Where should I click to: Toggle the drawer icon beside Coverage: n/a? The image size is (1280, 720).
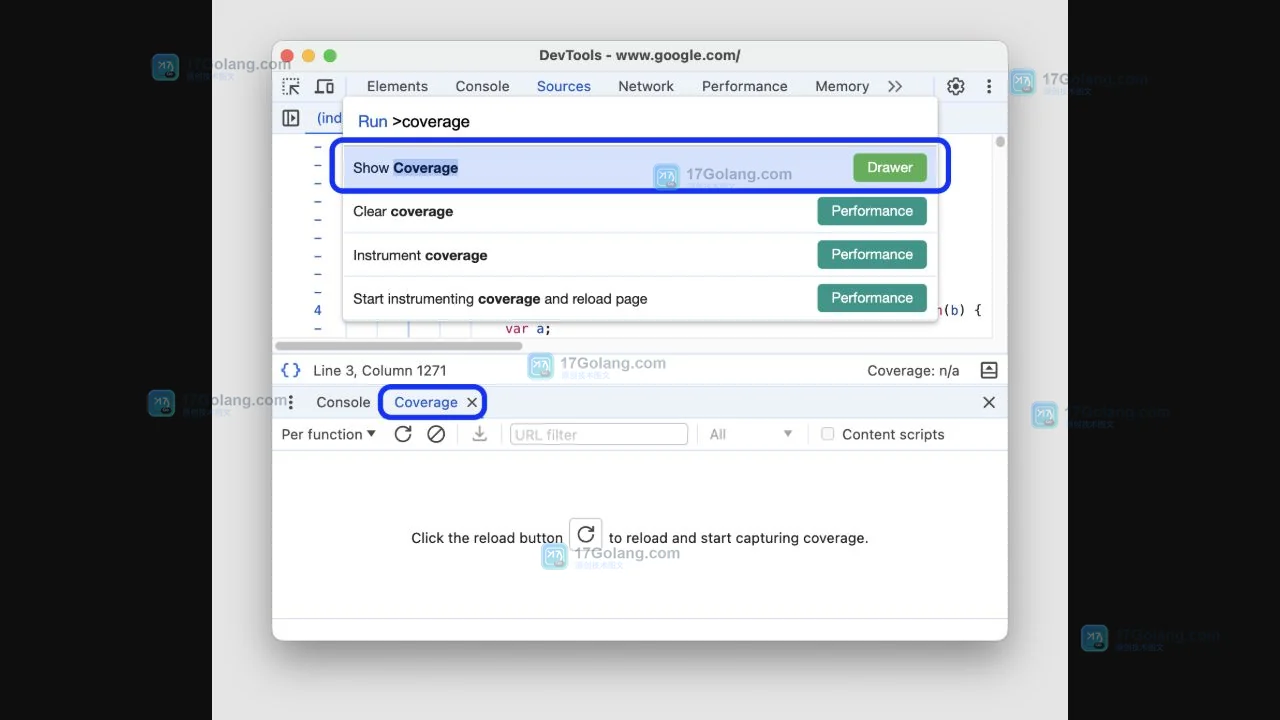(989, 370)
